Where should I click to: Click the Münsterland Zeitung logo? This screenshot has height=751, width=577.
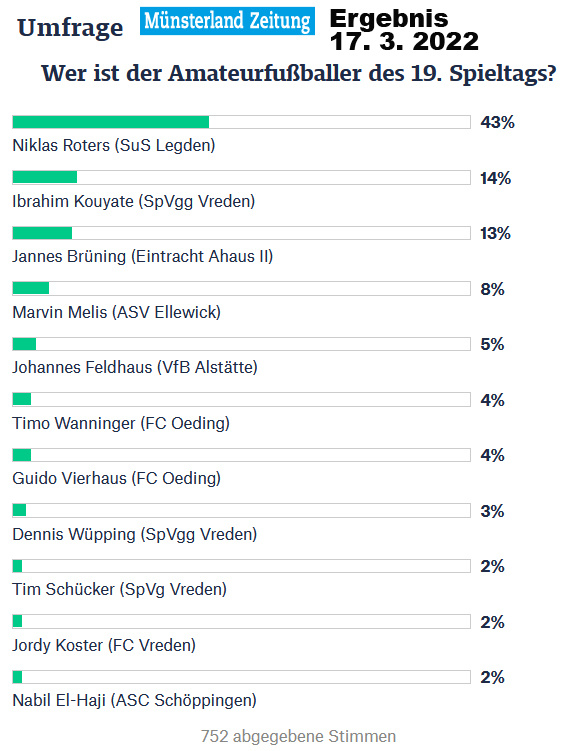point(227,21)
